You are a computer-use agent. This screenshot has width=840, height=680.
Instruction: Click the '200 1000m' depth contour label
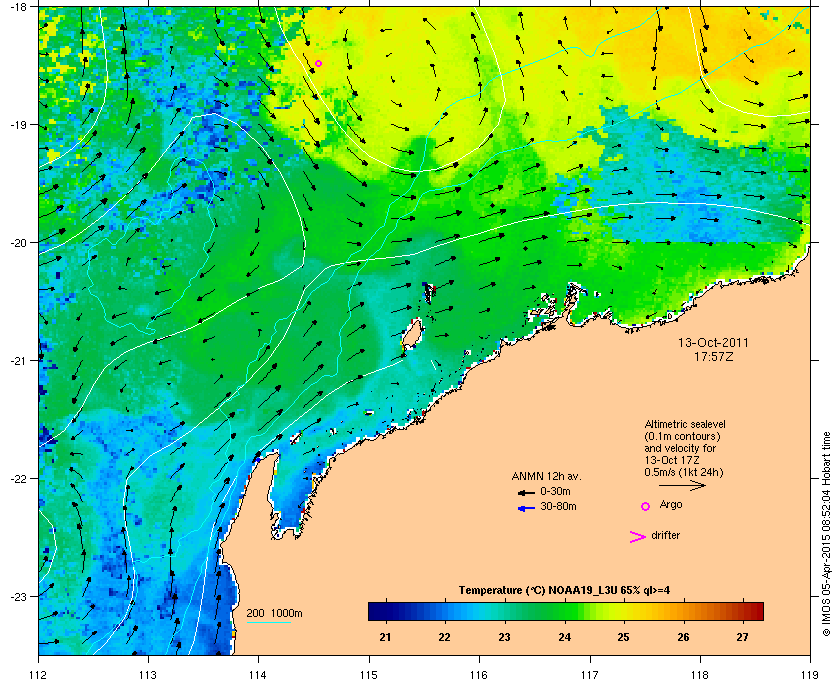click(x=274, y=614)
